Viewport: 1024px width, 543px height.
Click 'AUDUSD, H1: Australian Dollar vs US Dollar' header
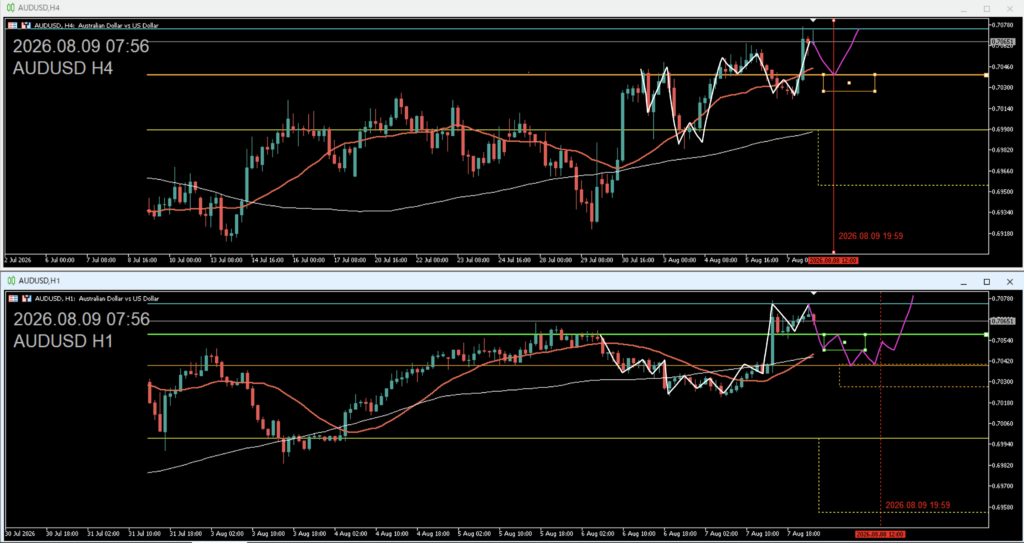[96, 299]
